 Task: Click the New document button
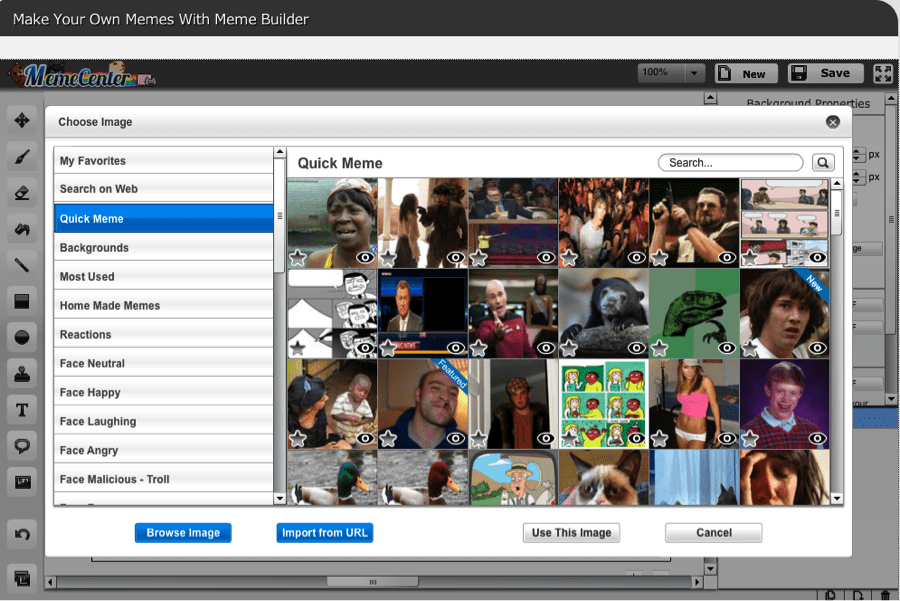pos(746,73)
